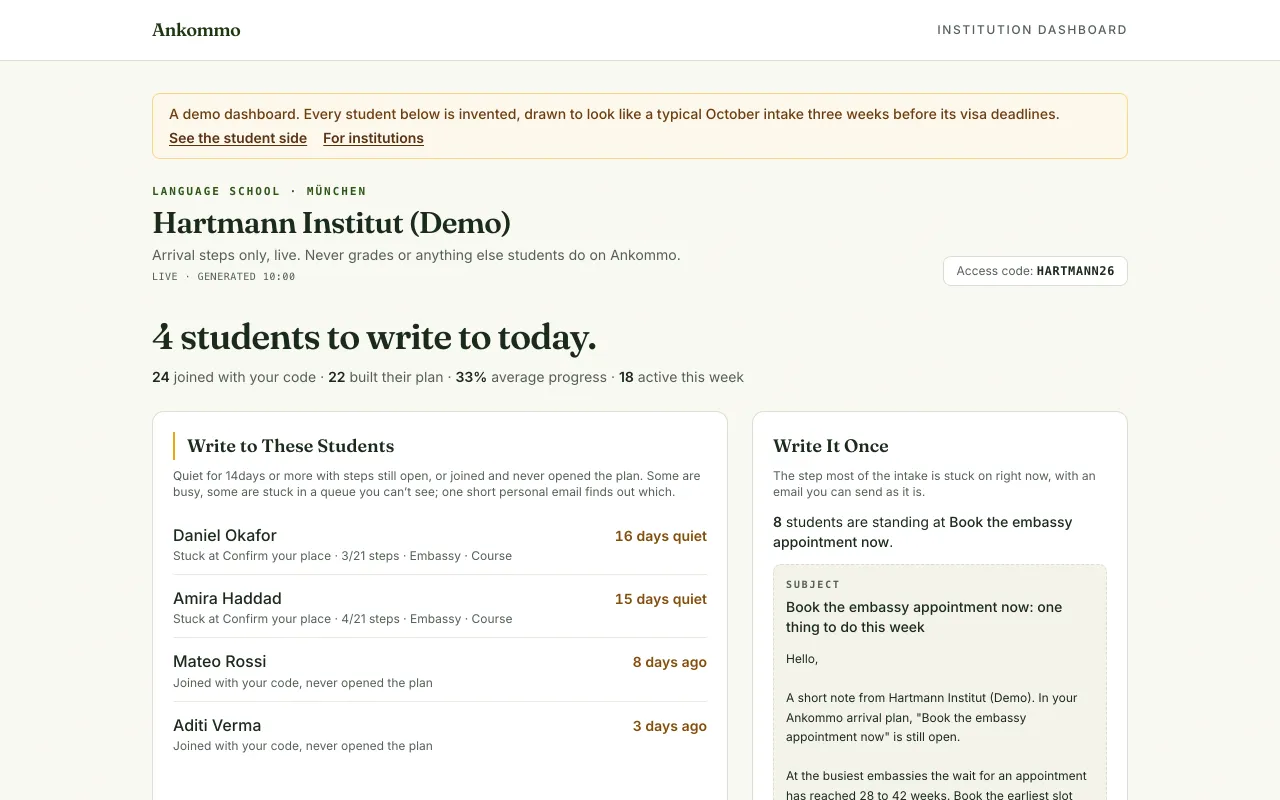The image size is (1280, 800).
Task: Open the Ankommo logo home link
Action: 196,30
